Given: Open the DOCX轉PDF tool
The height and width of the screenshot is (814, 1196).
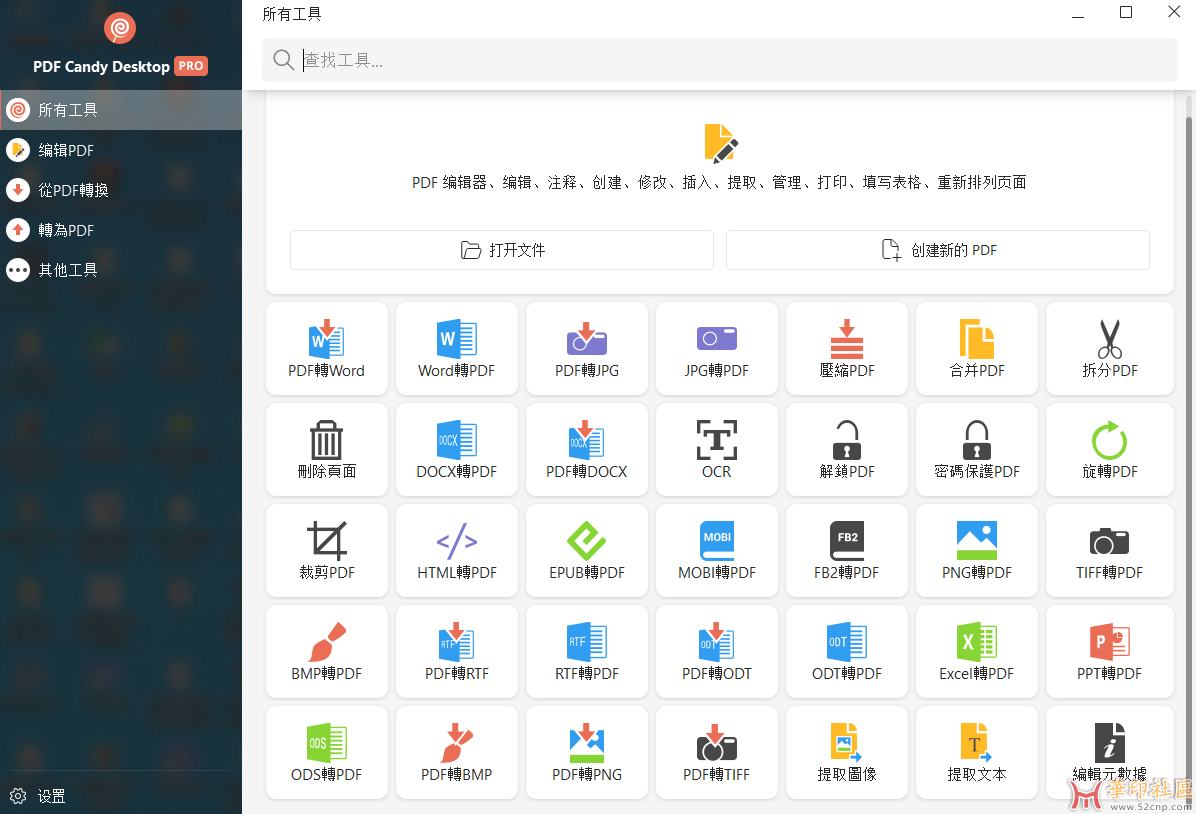Looking at the screenshot, I should tap(456, 449).
